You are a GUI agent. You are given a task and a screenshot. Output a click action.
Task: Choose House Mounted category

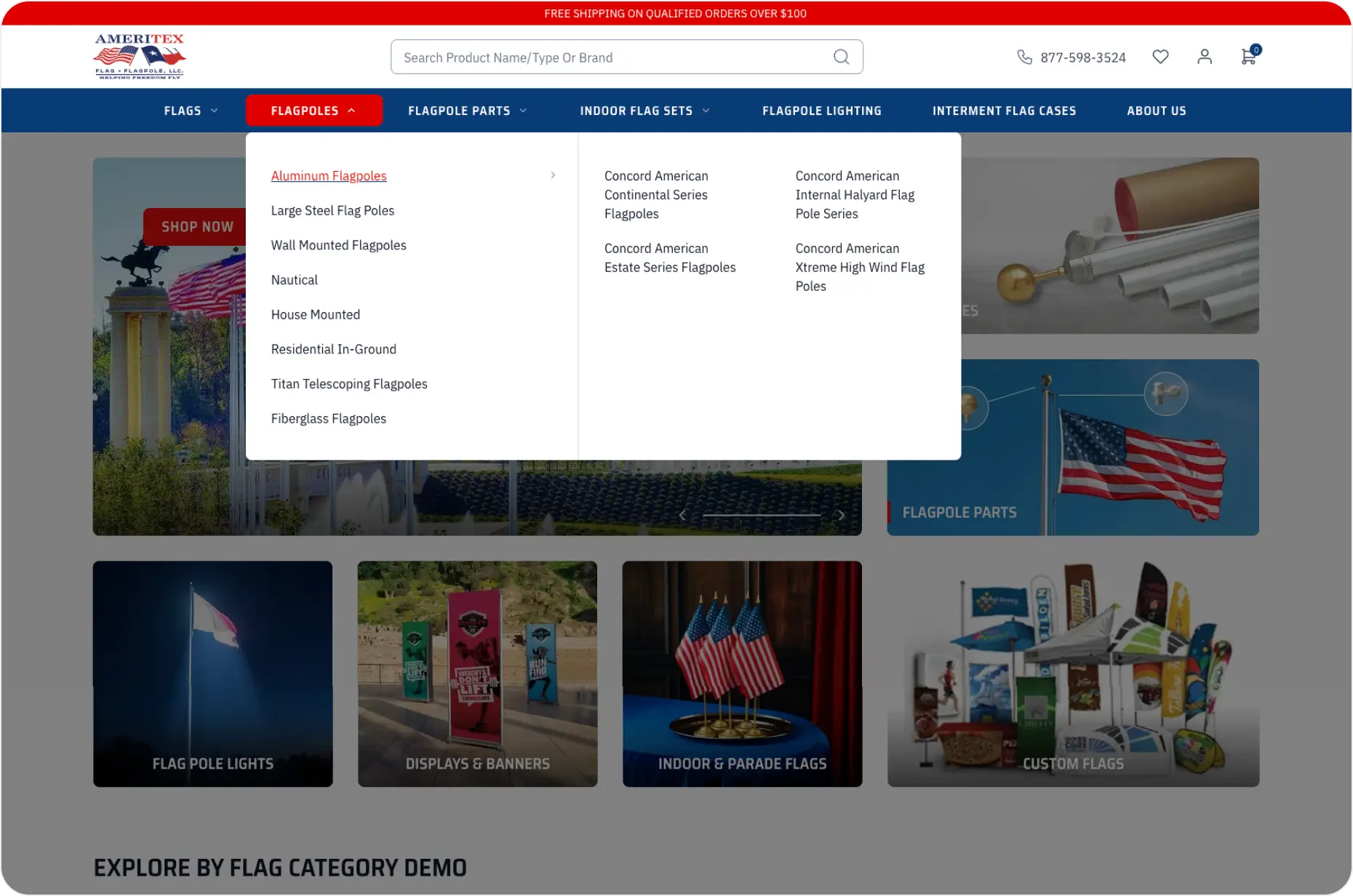coord(315,315)
